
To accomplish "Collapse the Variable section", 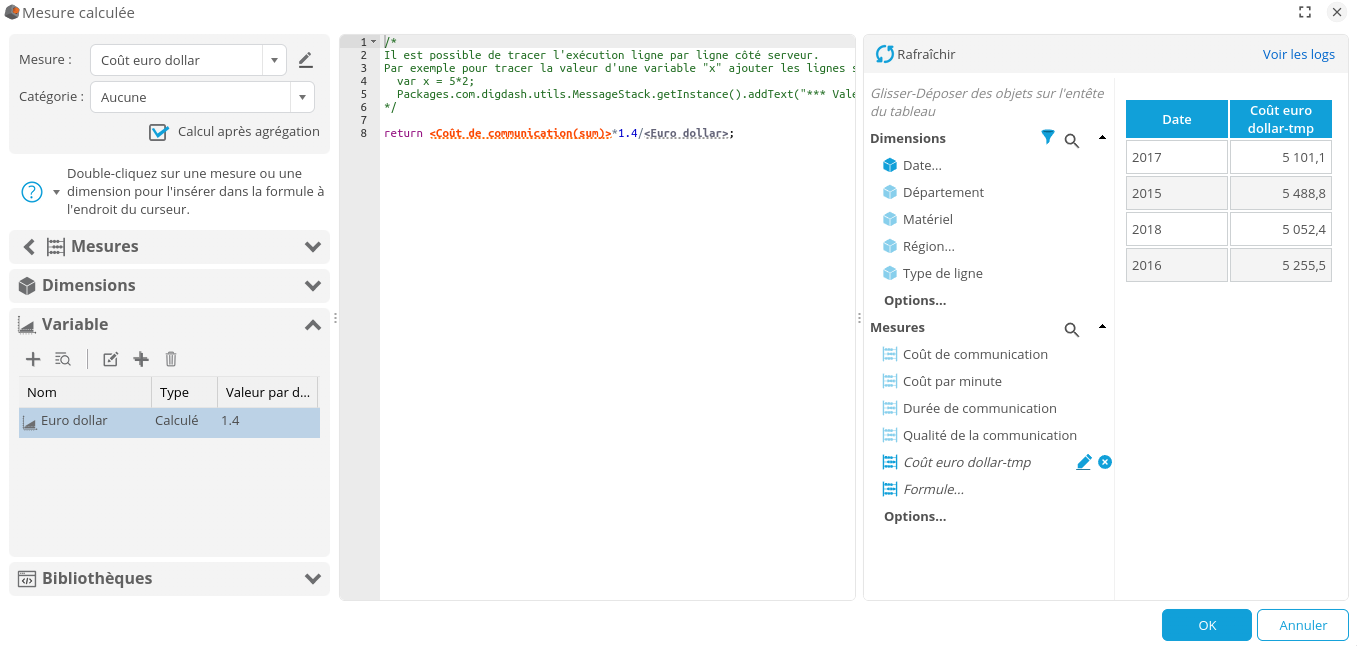I will click(x=313, y=324).
